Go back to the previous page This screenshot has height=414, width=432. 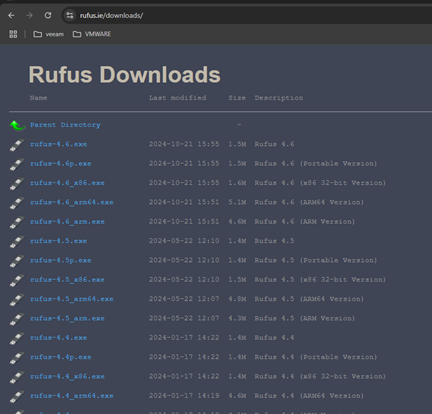point(11,15)
